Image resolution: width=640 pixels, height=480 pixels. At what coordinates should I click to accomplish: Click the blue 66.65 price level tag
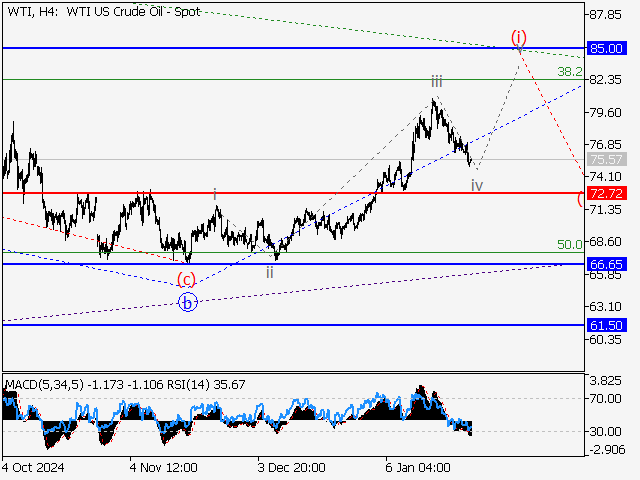click(x=608, y=264)
